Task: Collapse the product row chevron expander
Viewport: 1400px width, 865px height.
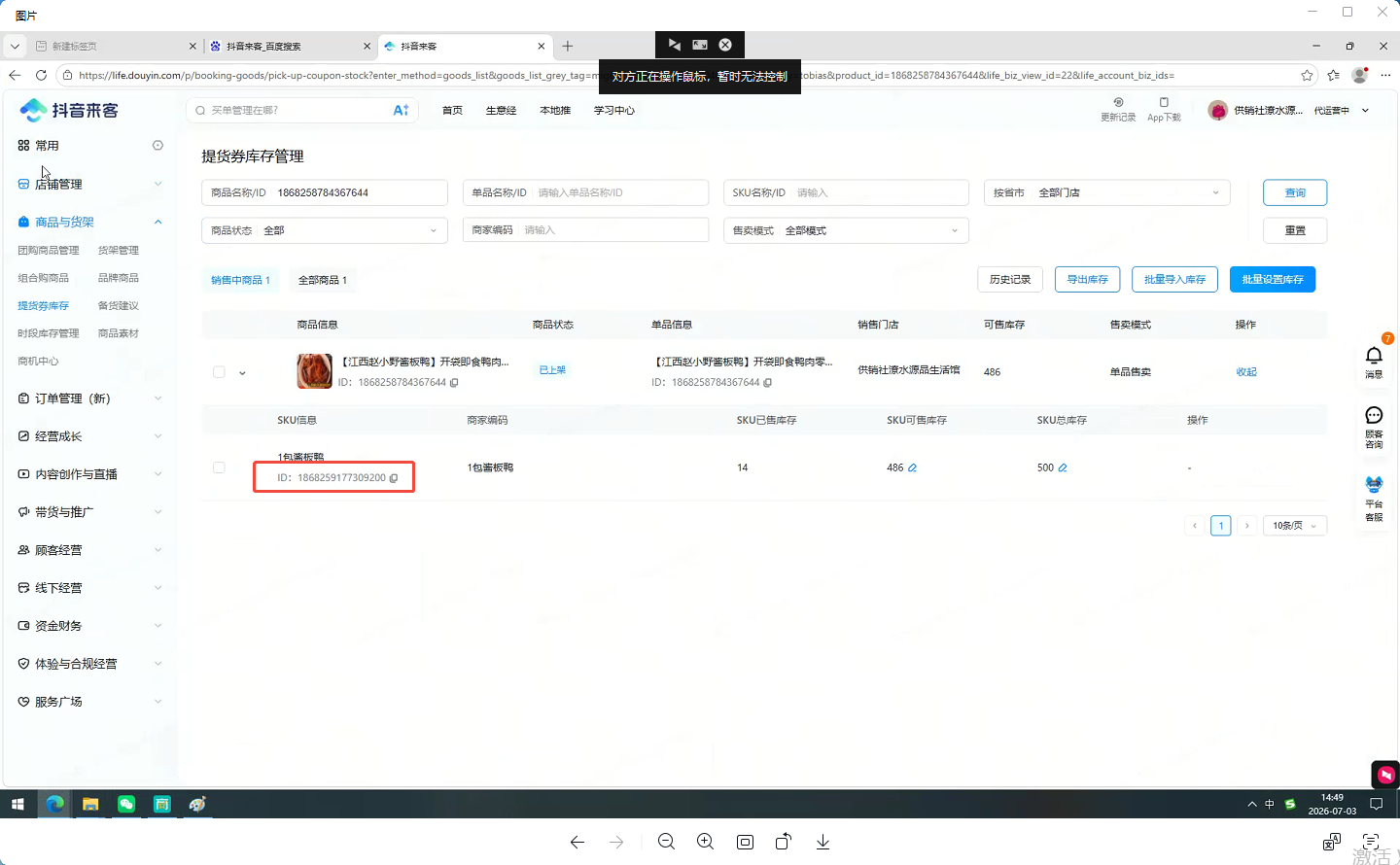Action: point(242,373)
